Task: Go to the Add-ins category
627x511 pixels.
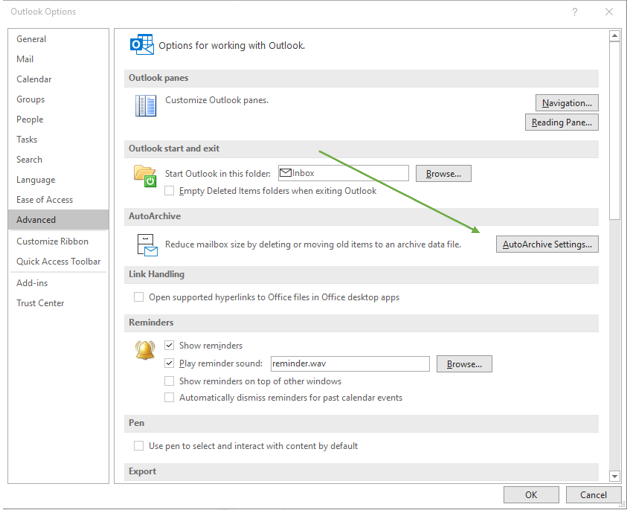Action: point(58,283)
